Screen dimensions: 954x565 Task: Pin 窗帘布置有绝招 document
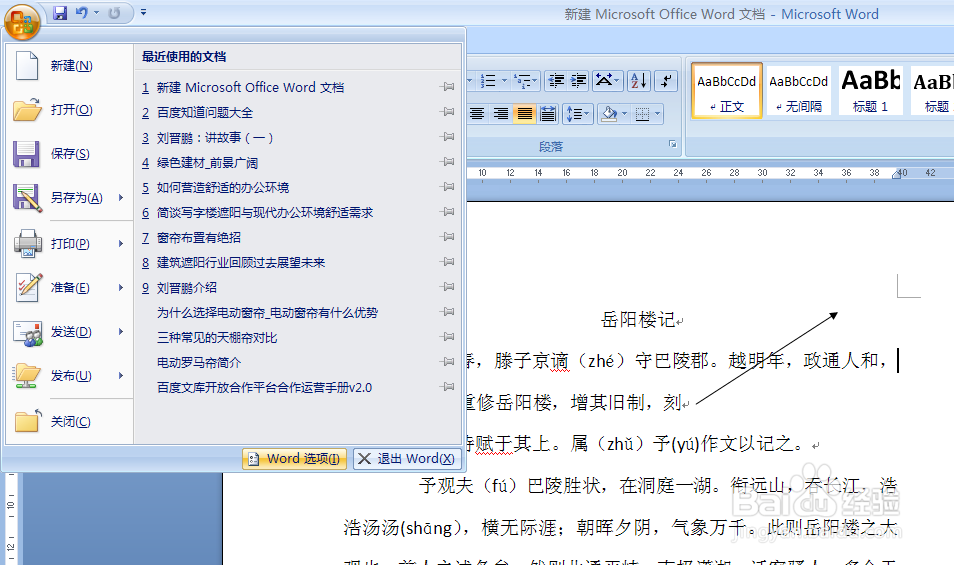pyautogui.click(x=447, y=237)
